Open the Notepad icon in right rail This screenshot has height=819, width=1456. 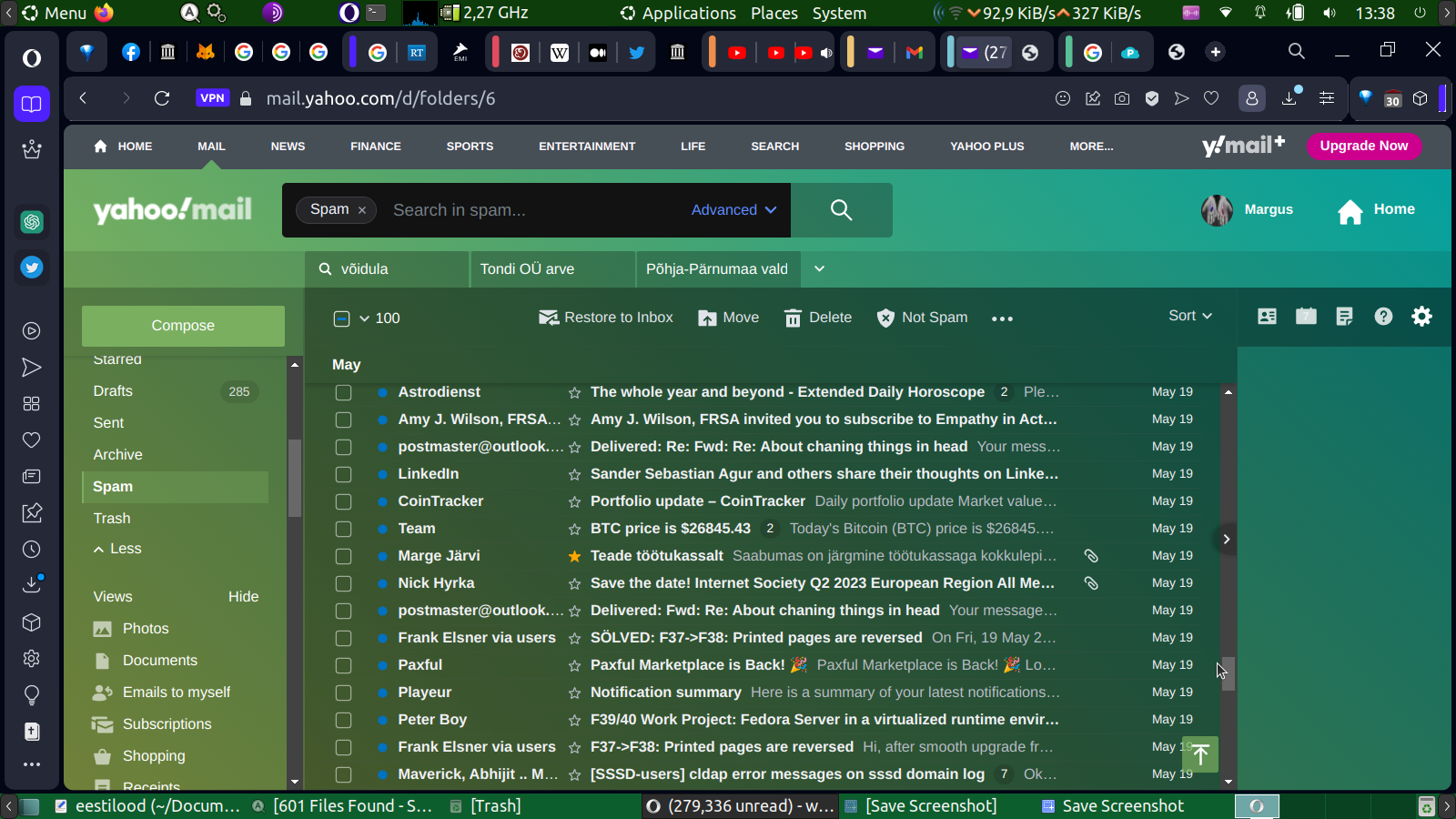(x=1344, y=316)
